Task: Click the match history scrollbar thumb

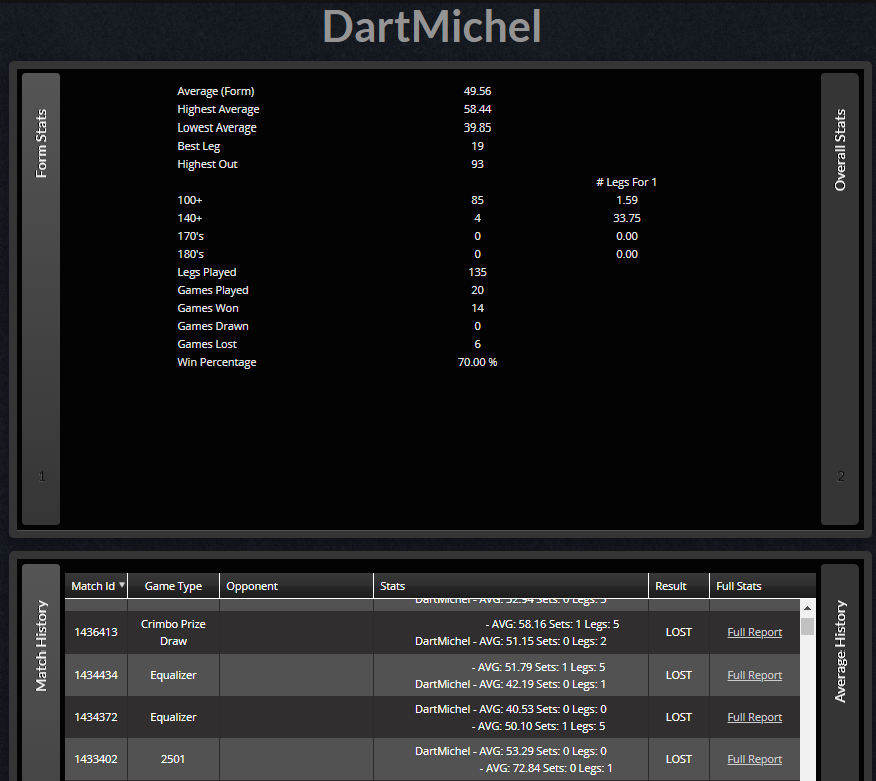Action: 807,626
